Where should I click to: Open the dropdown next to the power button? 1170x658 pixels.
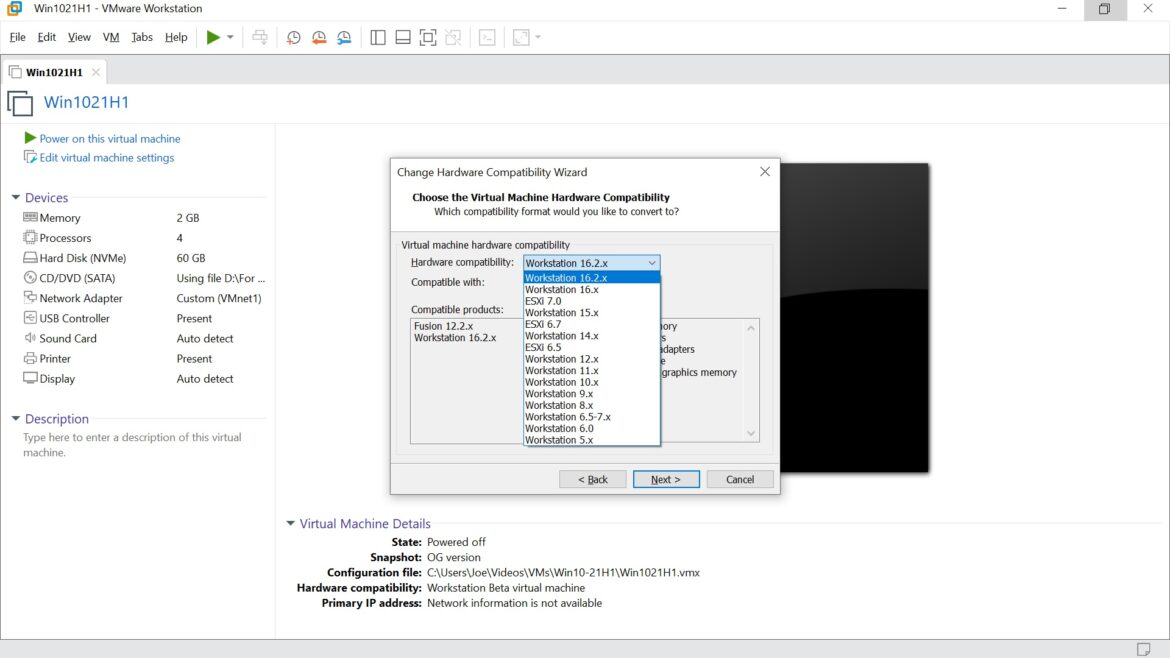[229, 37]
